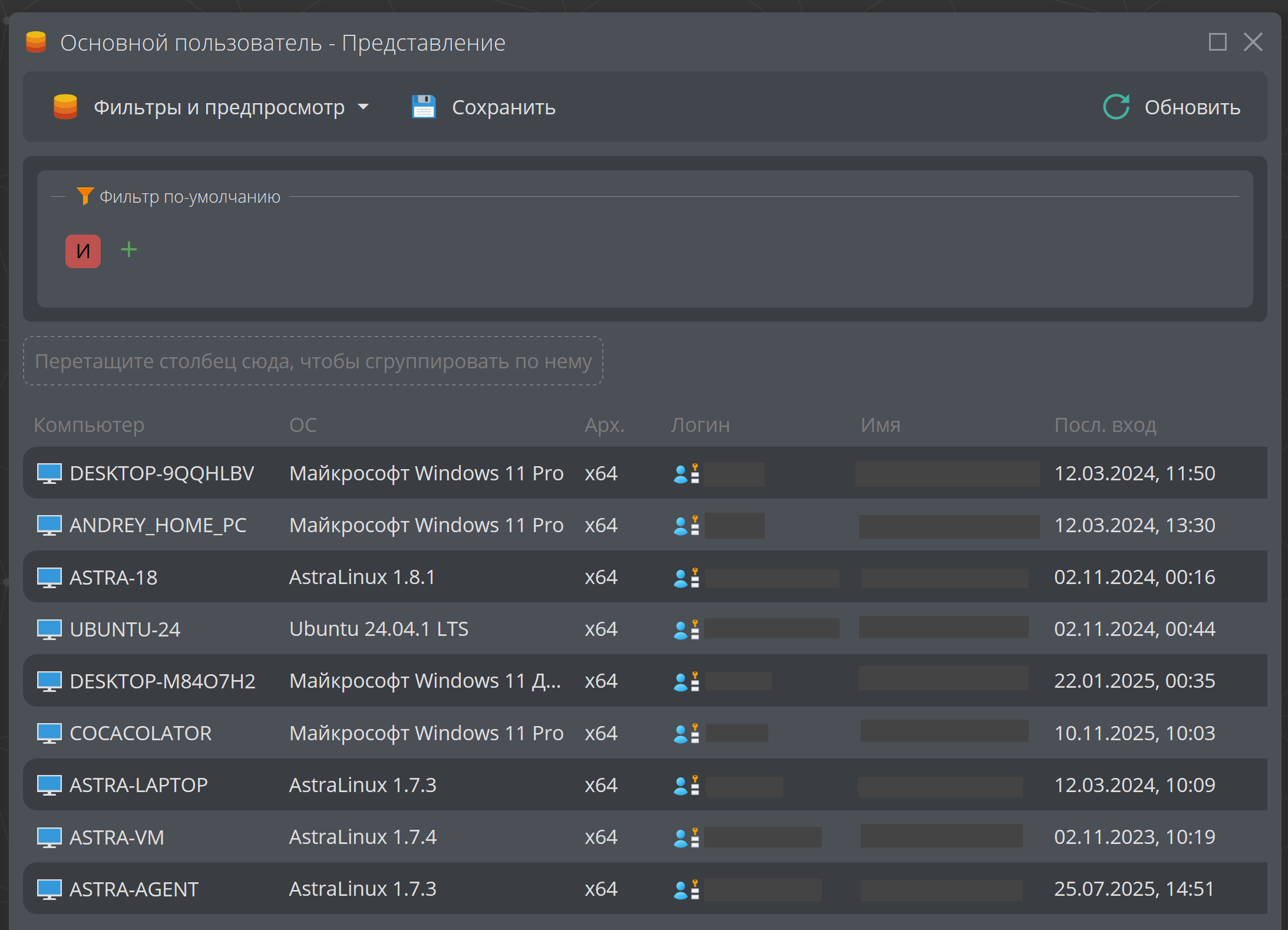This screenshot has width=1288, height=930.
Task: Click last login 02.11.2024, 00:16
Action: (1135, 578)
